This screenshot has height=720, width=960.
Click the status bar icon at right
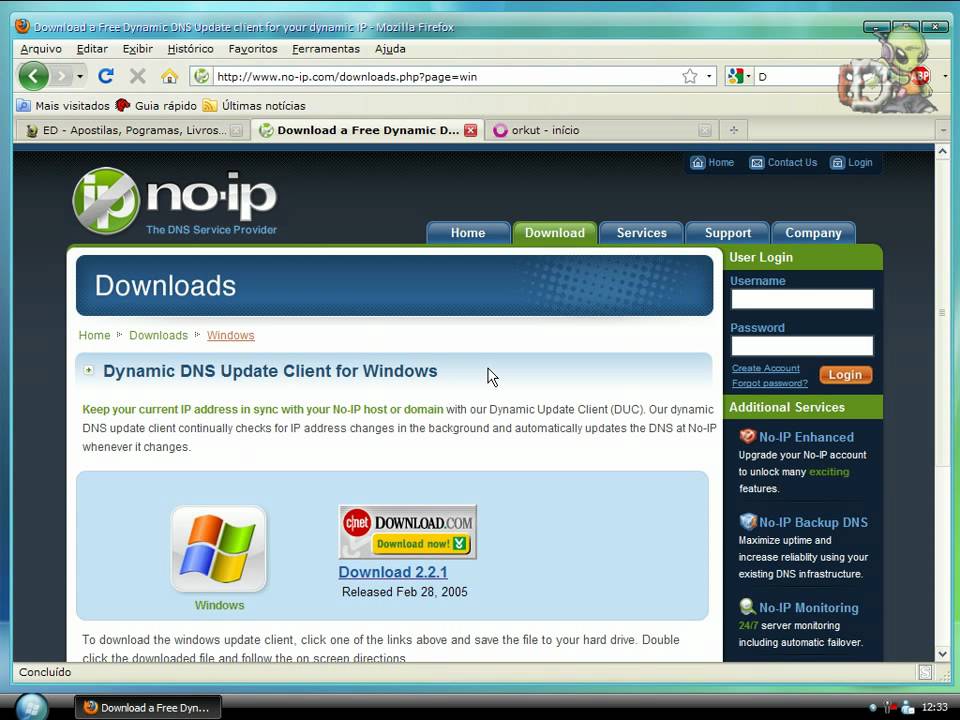(925, 672)
